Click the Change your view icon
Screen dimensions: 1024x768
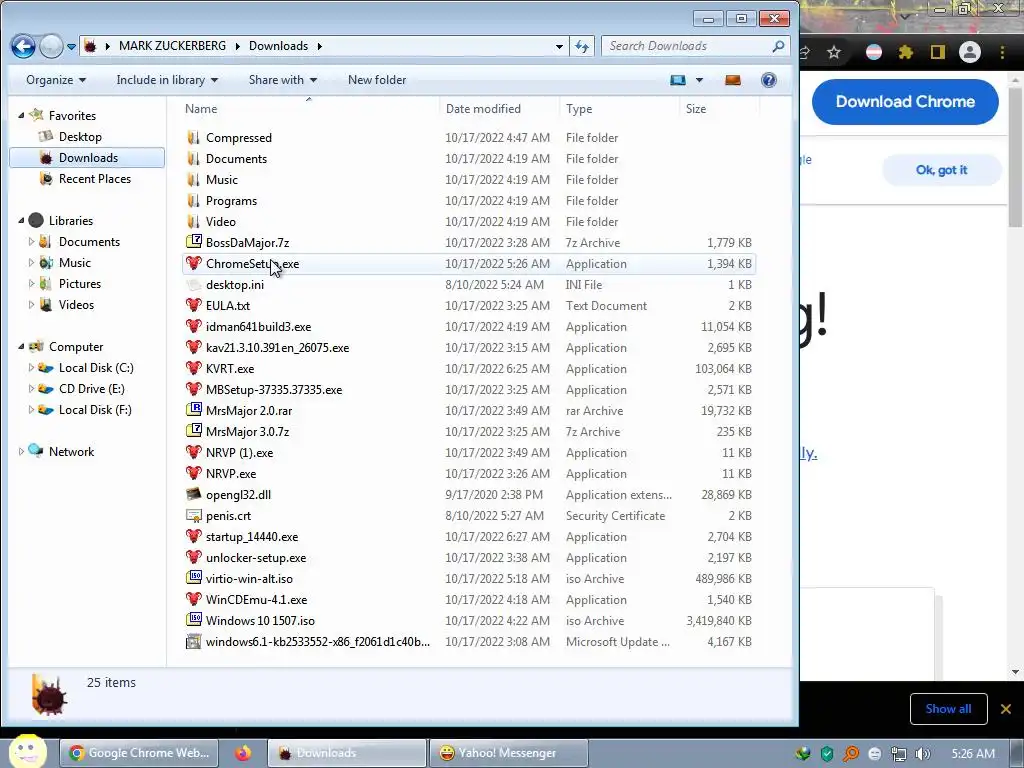(678, 80)
